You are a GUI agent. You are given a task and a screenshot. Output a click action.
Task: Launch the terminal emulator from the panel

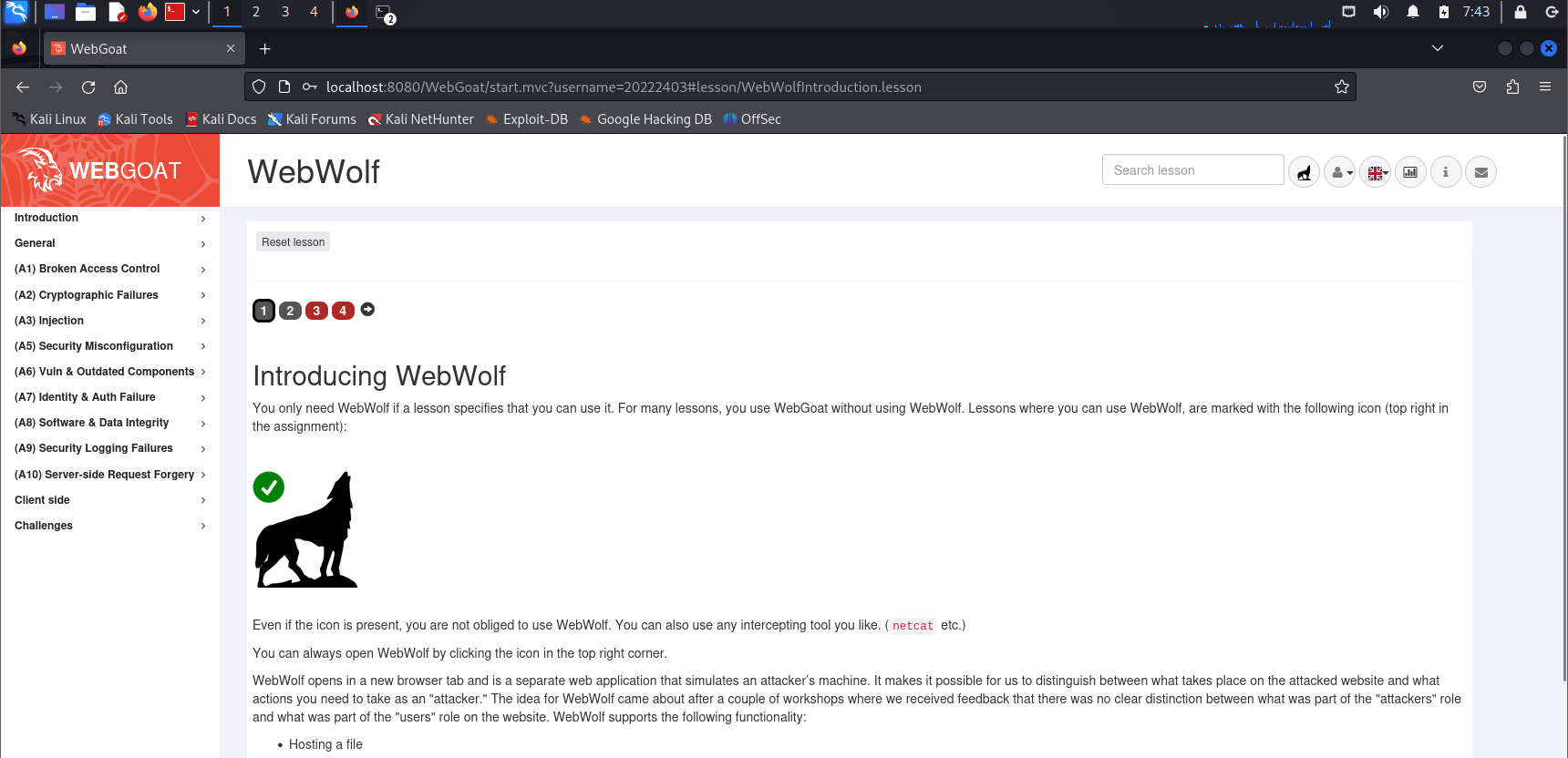175,12
